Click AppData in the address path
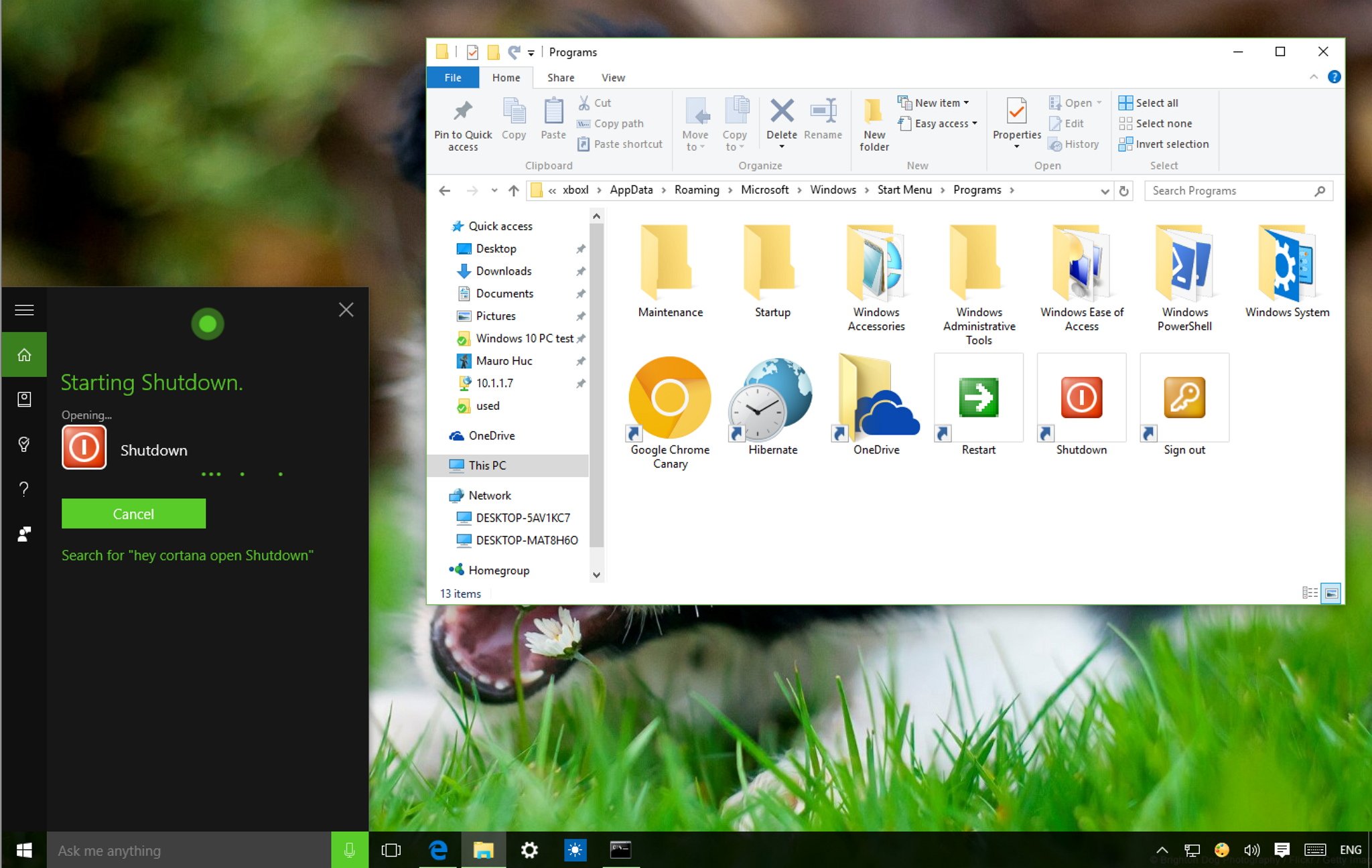Viewport: 1372px width, 868px height. click(x=630, y=190)
